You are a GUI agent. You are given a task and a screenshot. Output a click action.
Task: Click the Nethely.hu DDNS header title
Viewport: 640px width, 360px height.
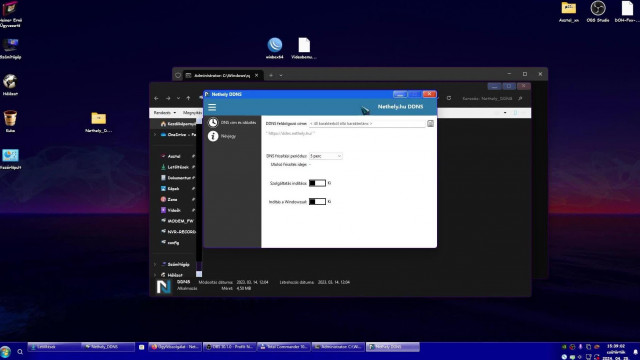tap(400, 107)
